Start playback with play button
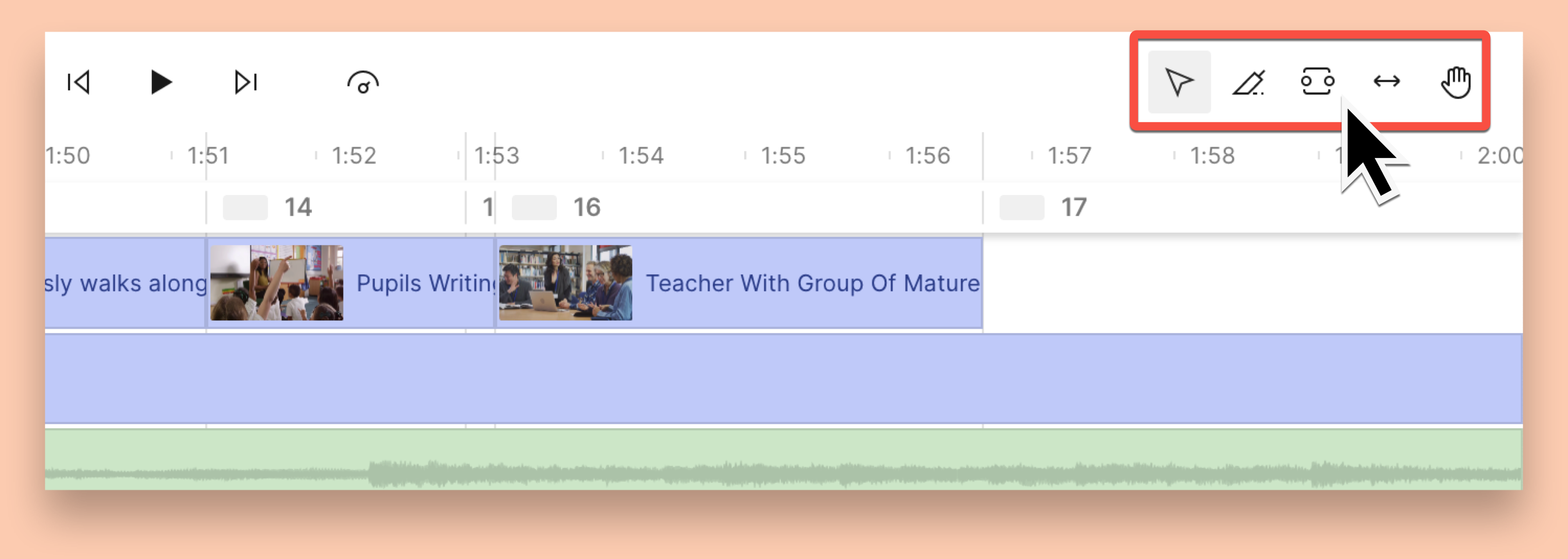This screenshot has width=1568, height=559. pyautogui.click(x=161, y=82)
